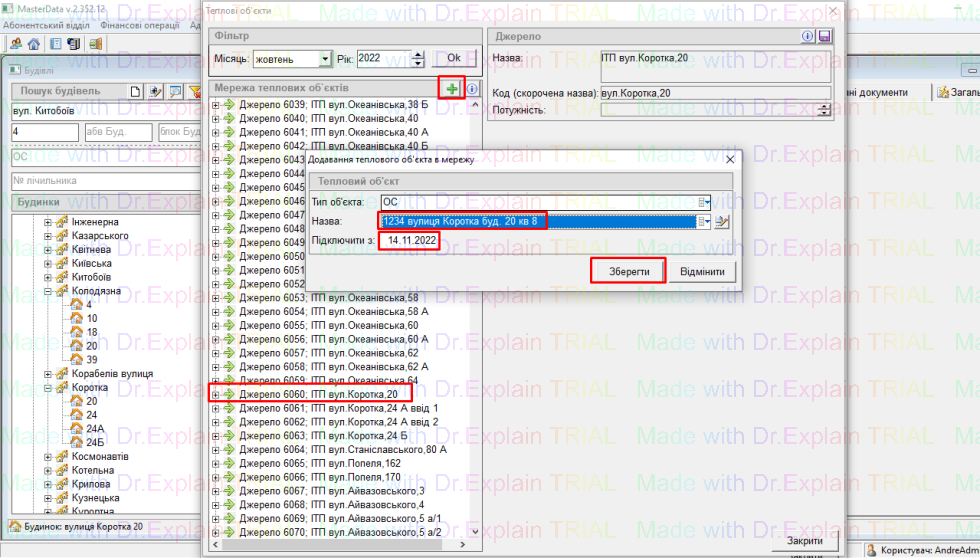
Task: Click the edit icon beside the Назва combo box
Action: coord(723,222)
